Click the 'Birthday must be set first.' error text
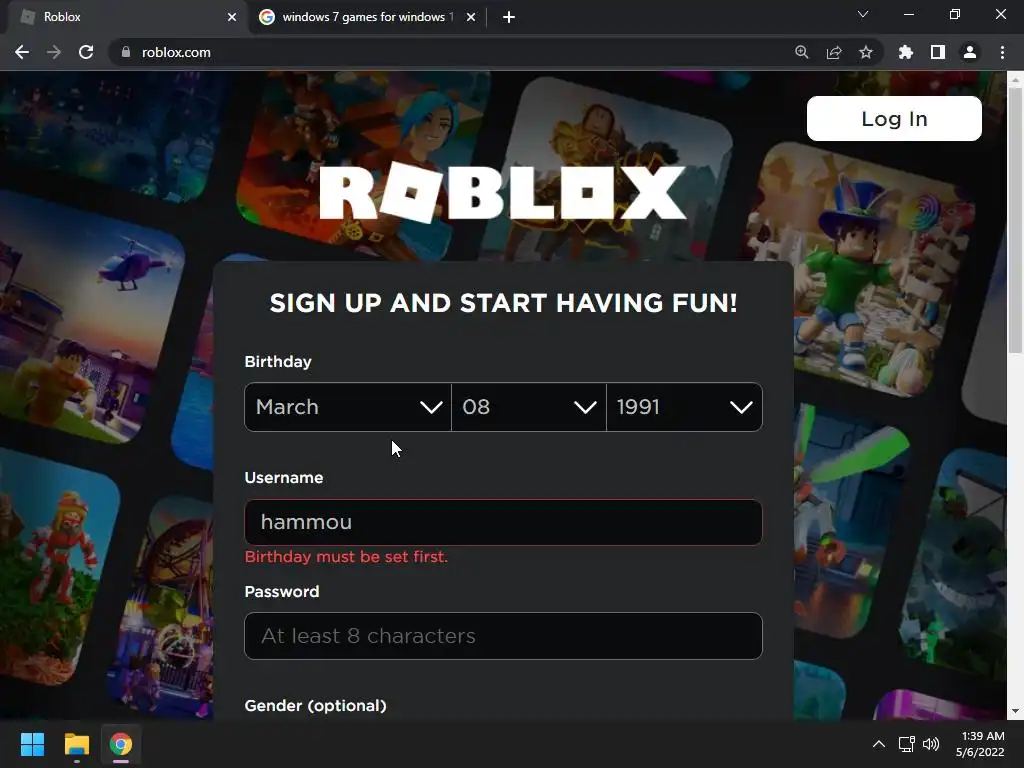1024x768 pixels. pyautogui.click(x=346, y=557)
